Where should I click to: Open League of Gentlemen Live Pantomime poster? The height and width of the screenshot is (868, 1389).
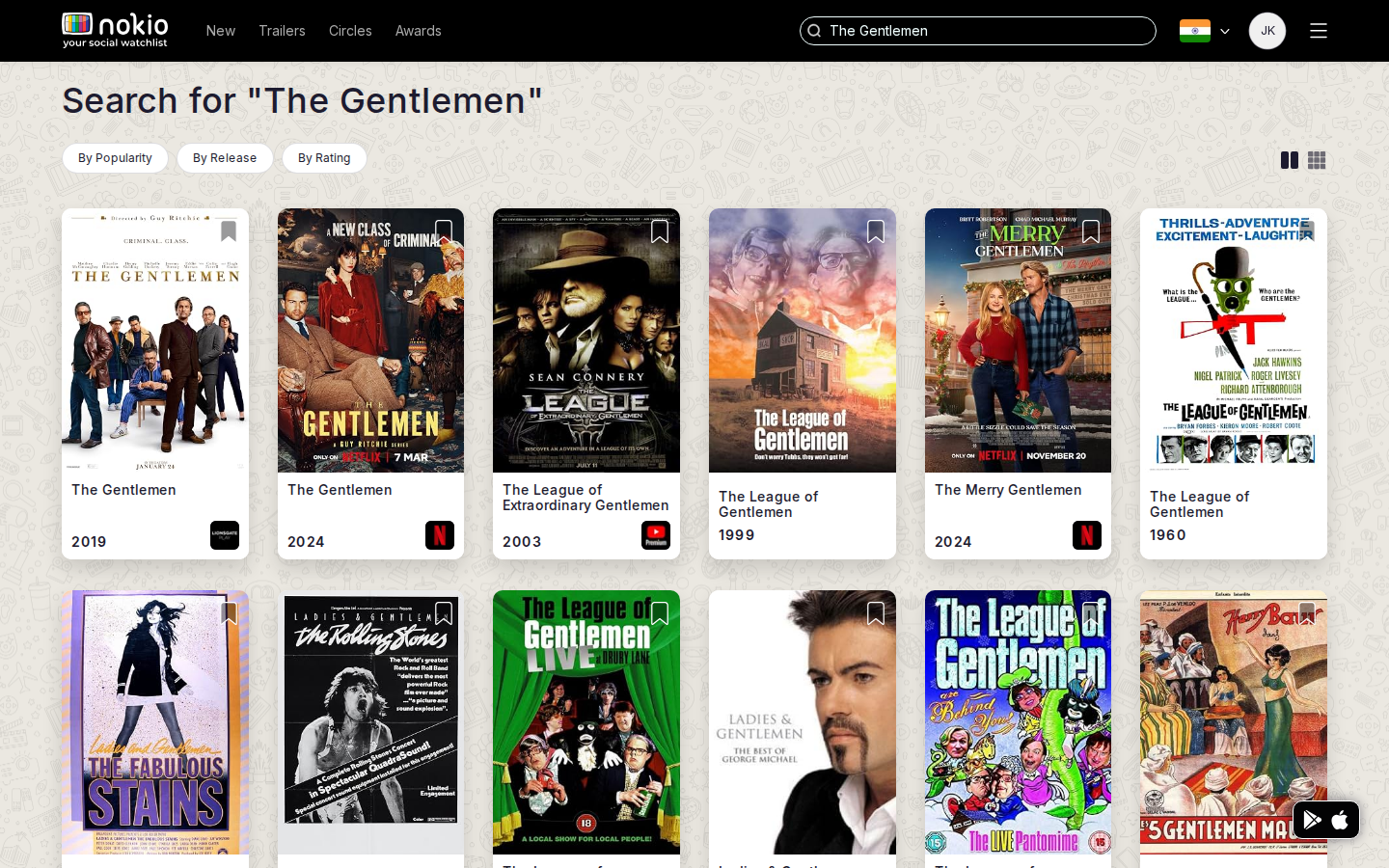pos(1018,722)
